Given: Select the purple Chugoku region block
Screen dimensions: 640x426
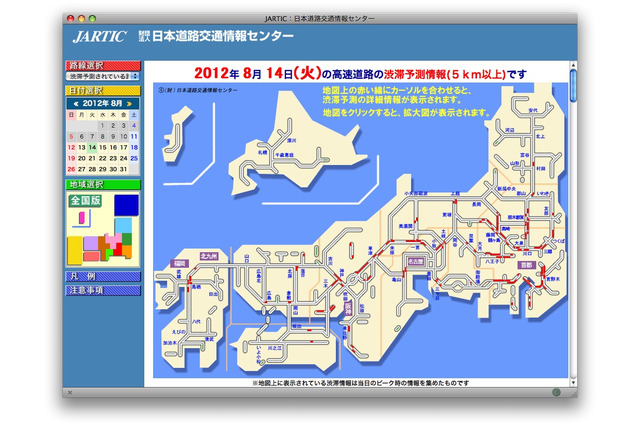Looking at the screenshot, I should coord(91,243).
